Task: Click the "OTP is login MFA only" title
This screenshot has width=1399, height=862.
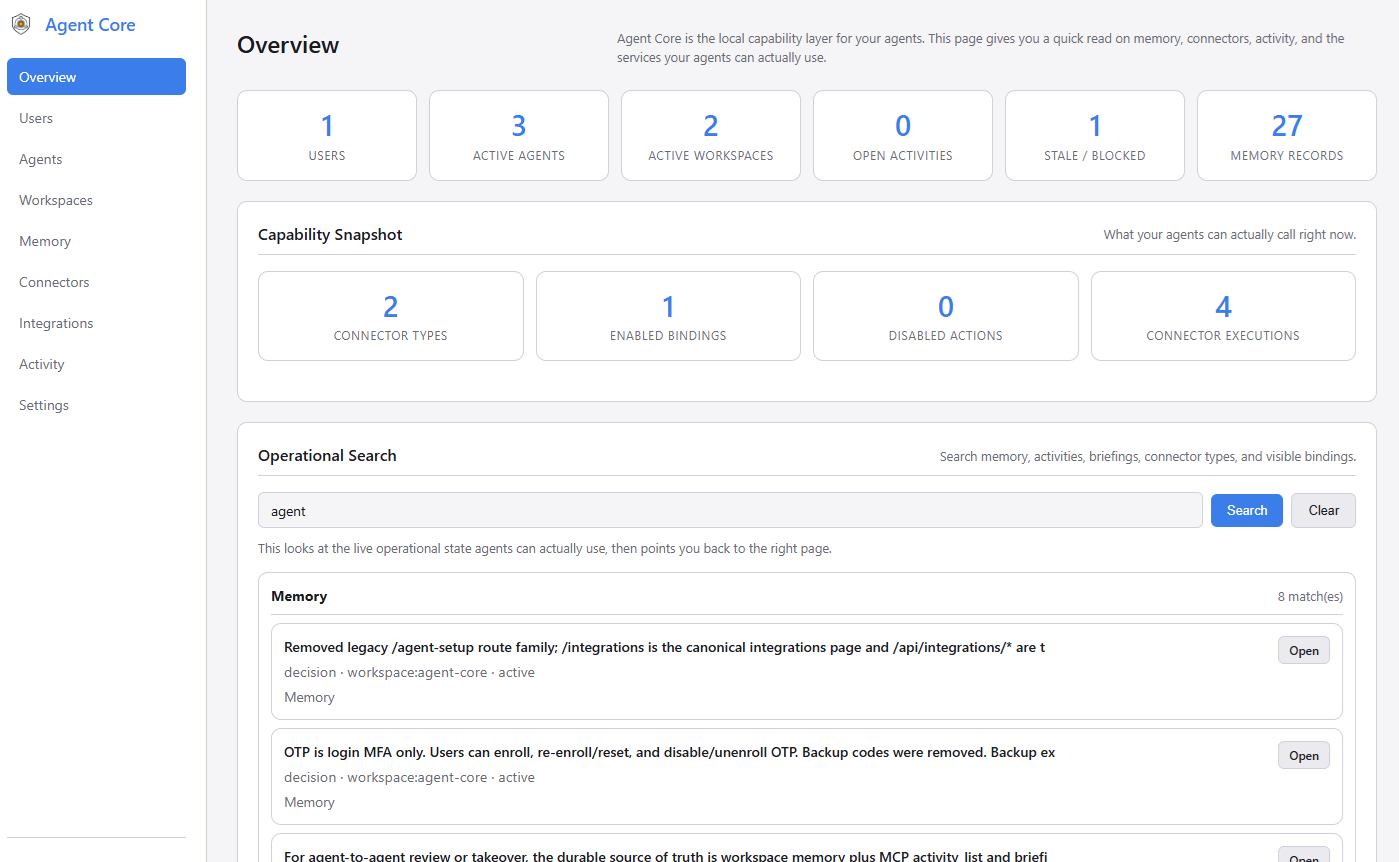Action: 669,752
